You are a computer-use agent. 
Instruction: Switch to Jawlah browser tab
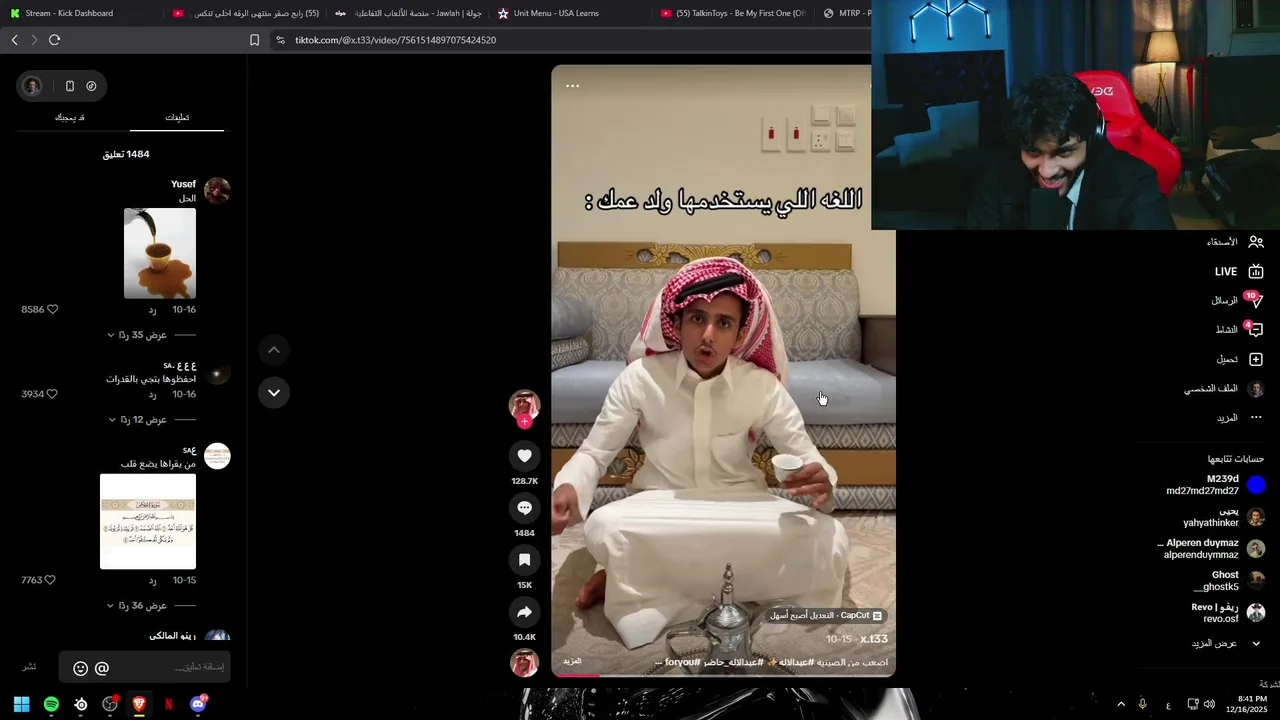point(408,13)
